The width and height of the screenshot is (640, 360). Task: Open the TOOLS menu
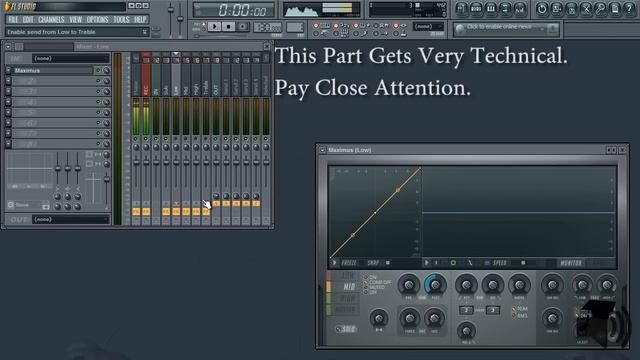point(121,20)
